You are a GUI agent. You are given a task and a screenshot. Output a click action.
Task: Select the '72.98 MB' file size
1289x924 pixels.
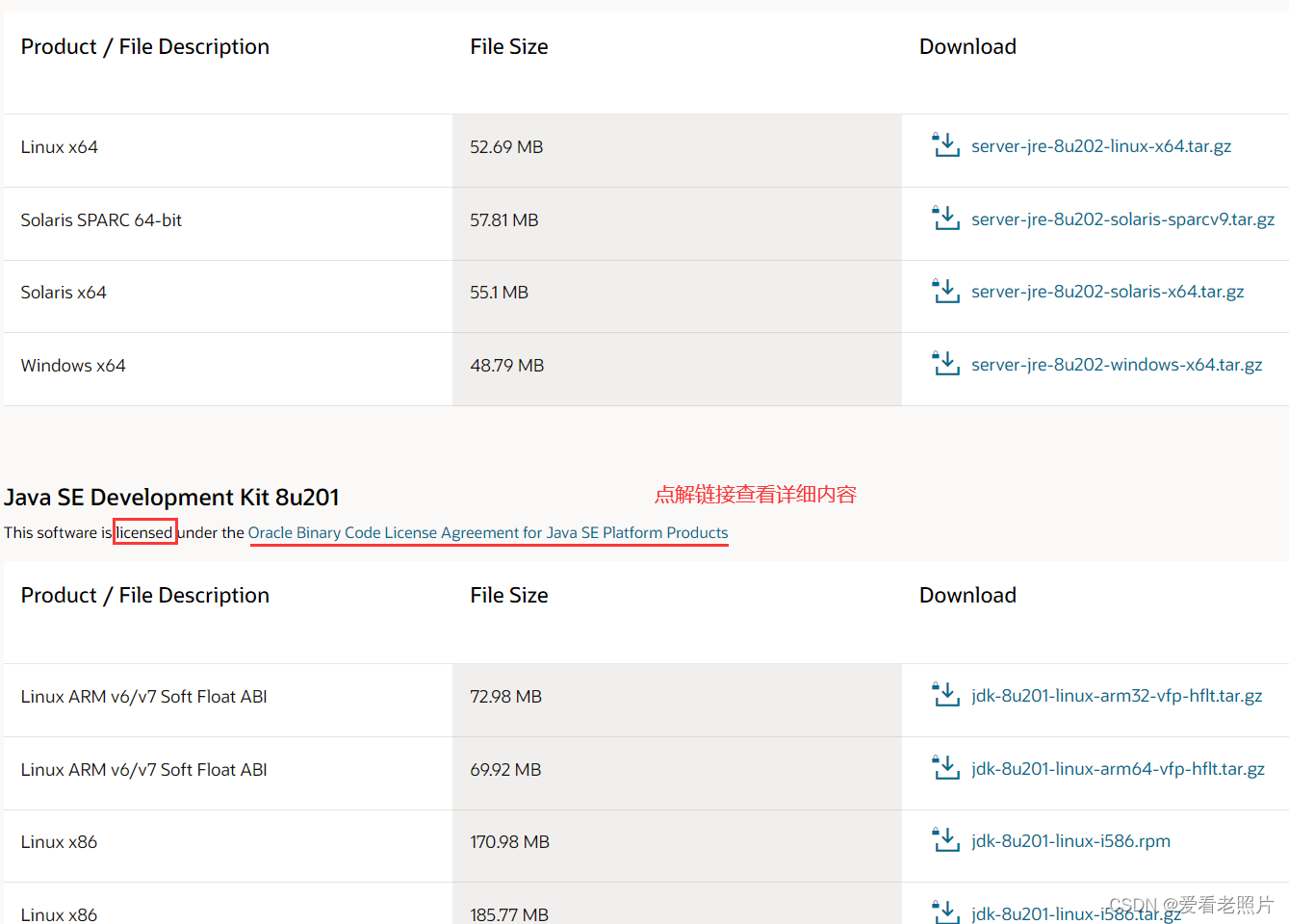(x=506, y=697)
